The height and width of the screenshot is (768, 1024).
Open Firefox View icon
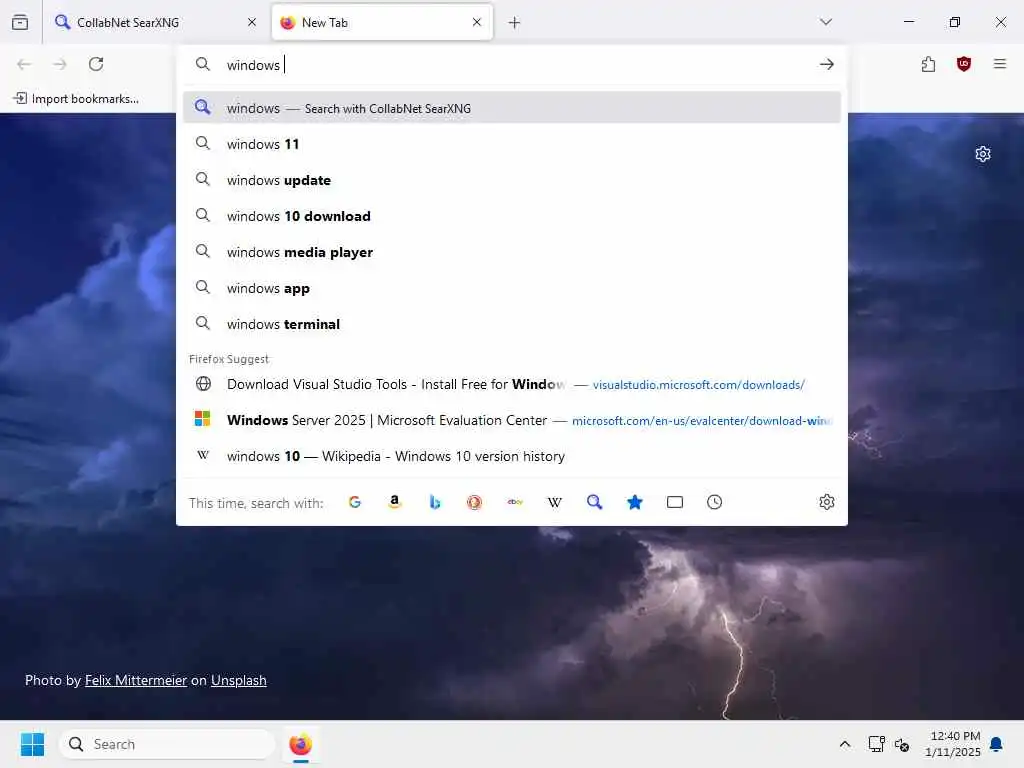pyautogui.click(x=20, y=22)
